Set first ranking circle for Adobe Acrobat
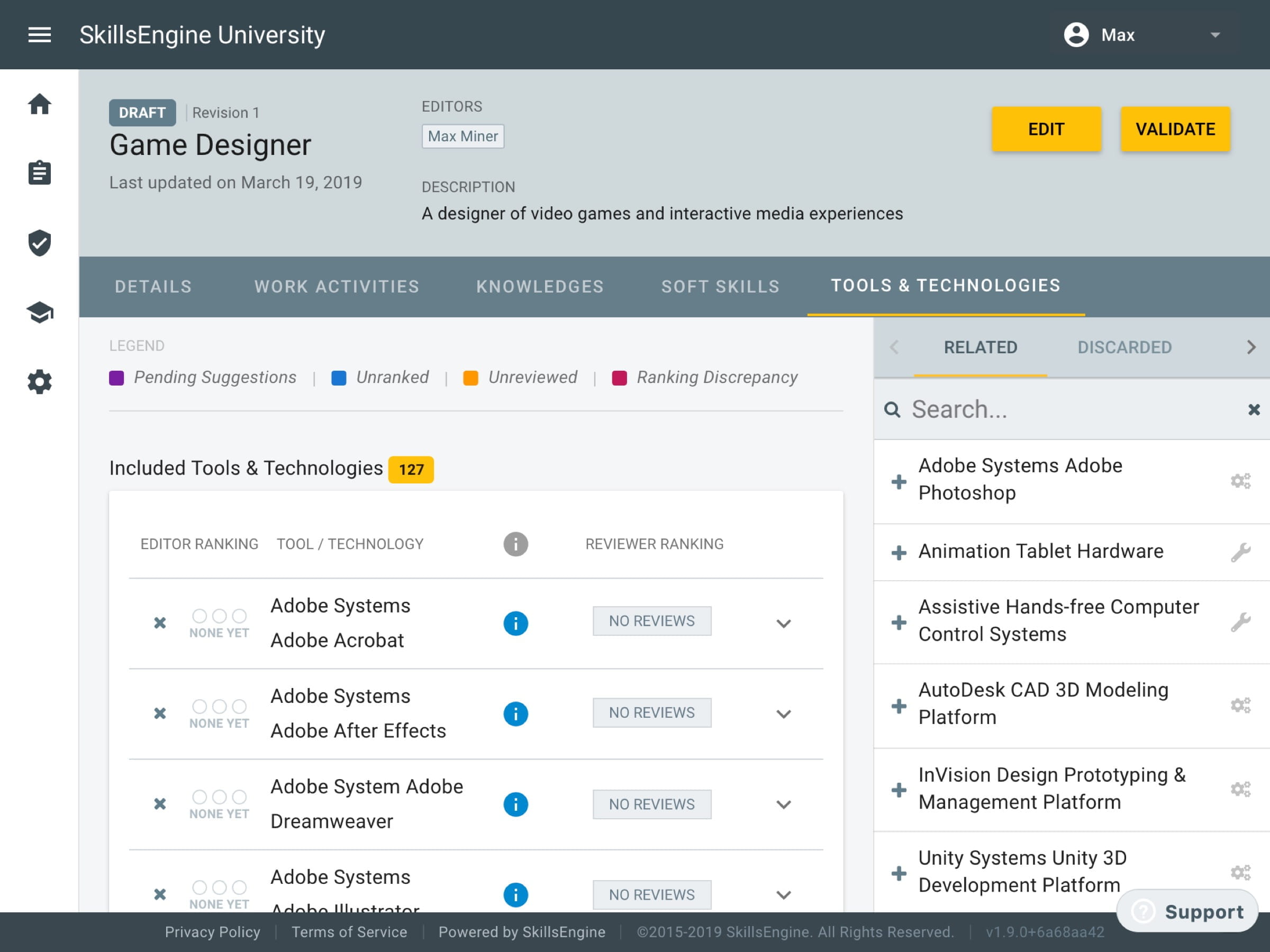The width and height of the screenshot is (1270, 952). click(199, 616)
